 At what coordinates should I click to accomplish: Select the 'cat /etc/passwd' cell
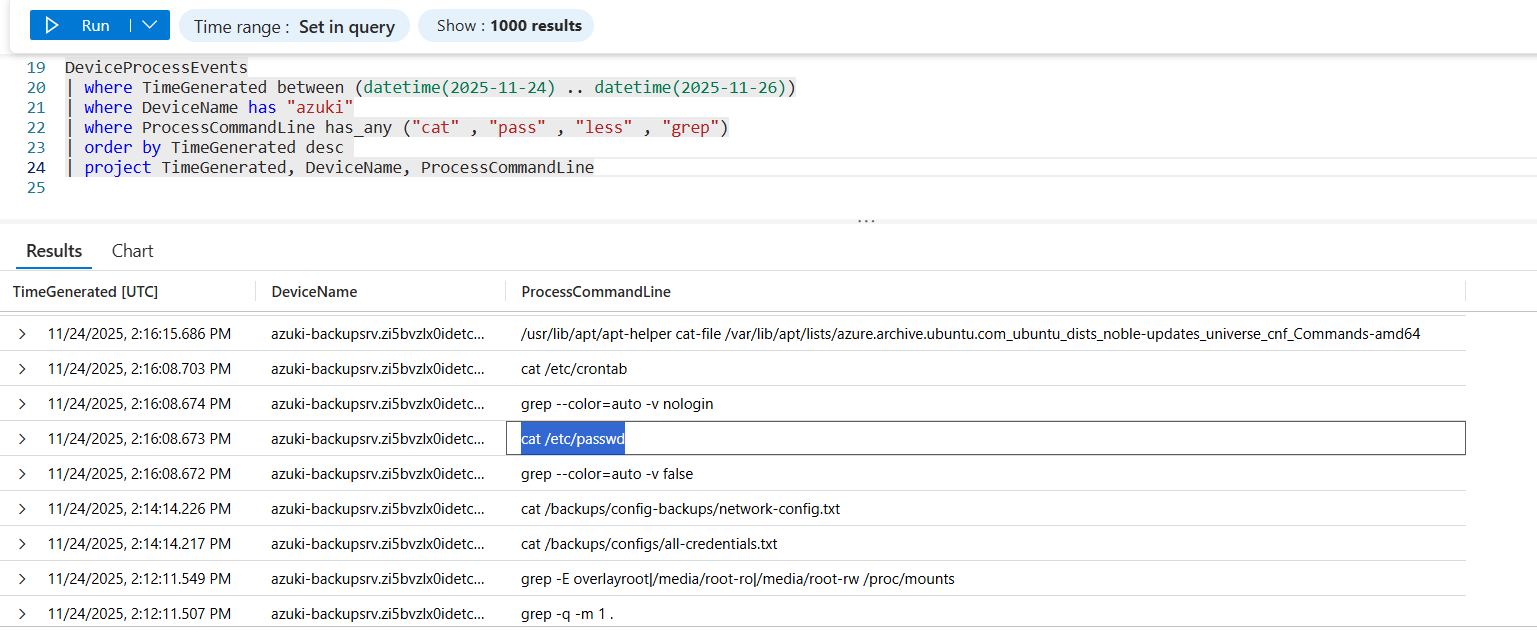(986, 438)
